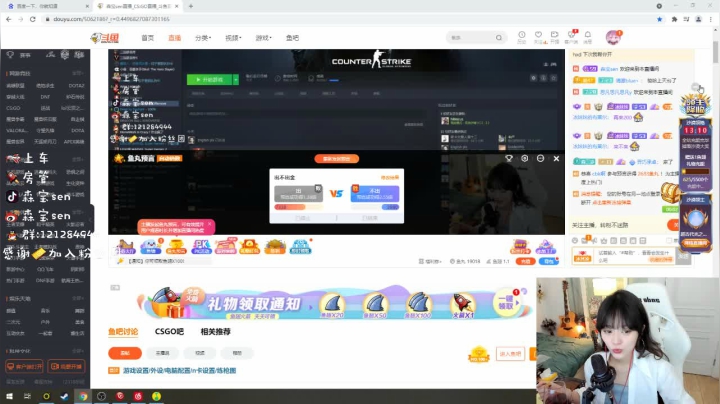Click the first gift icon in gift bar

[125, 247]
